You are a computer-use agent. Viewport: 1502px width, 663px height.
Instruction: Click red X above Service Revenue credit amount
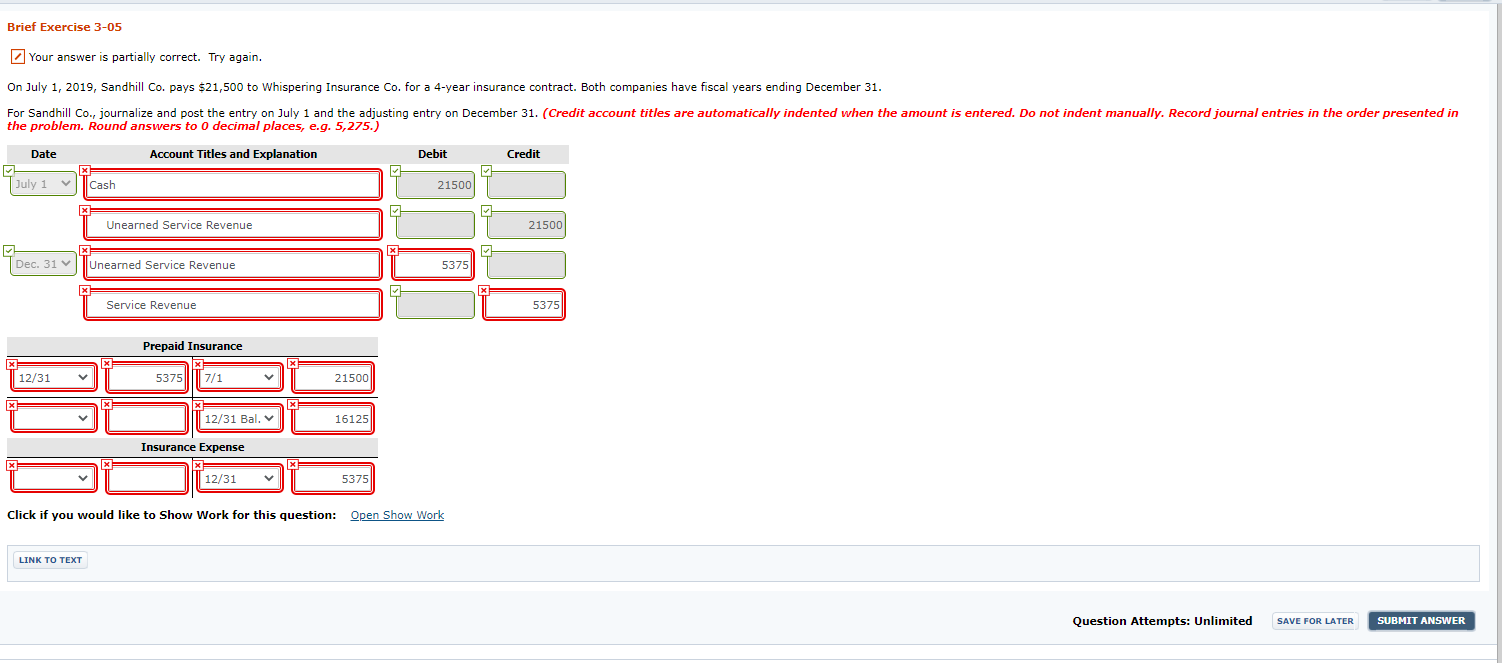click(x=486, y=290)
